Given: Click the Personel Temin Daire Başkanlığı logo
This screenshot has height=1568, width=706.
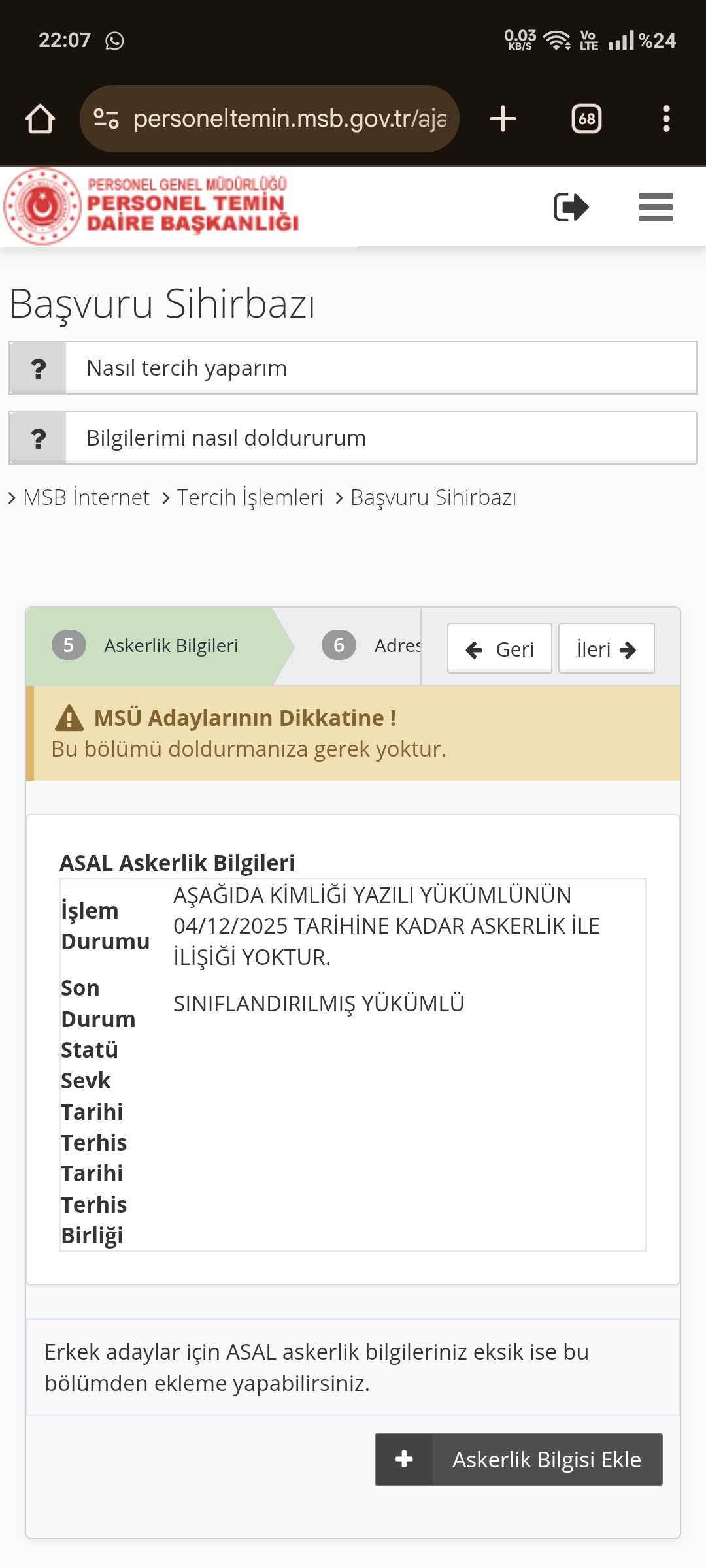Looking at the screenshot, I should click(x=152, y=206).
